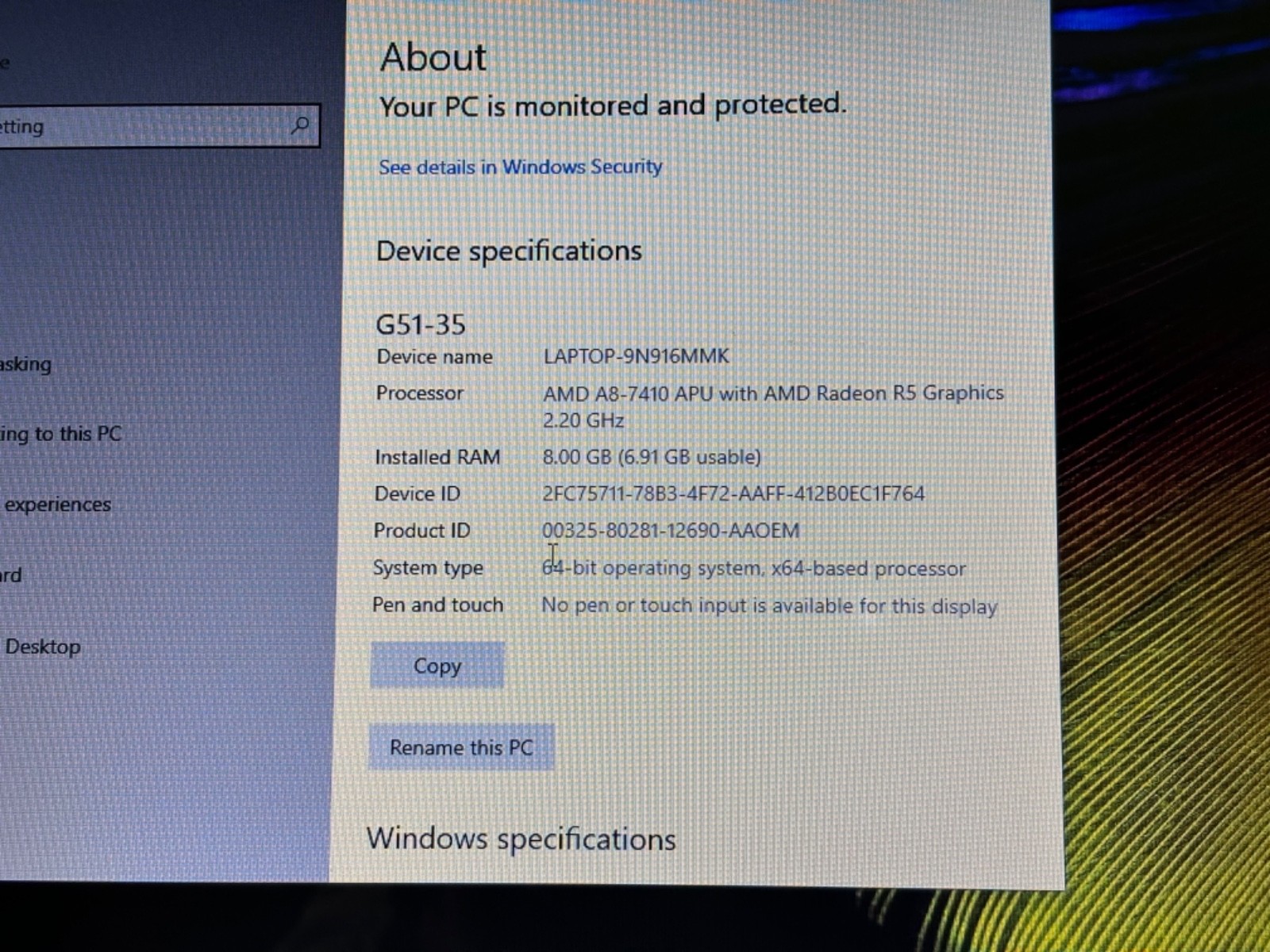This screenshot has width=1270, height=952.
Task: Select the Product ID value 00325-80281-12690-AAOEM
Action: tap(671, 530)
